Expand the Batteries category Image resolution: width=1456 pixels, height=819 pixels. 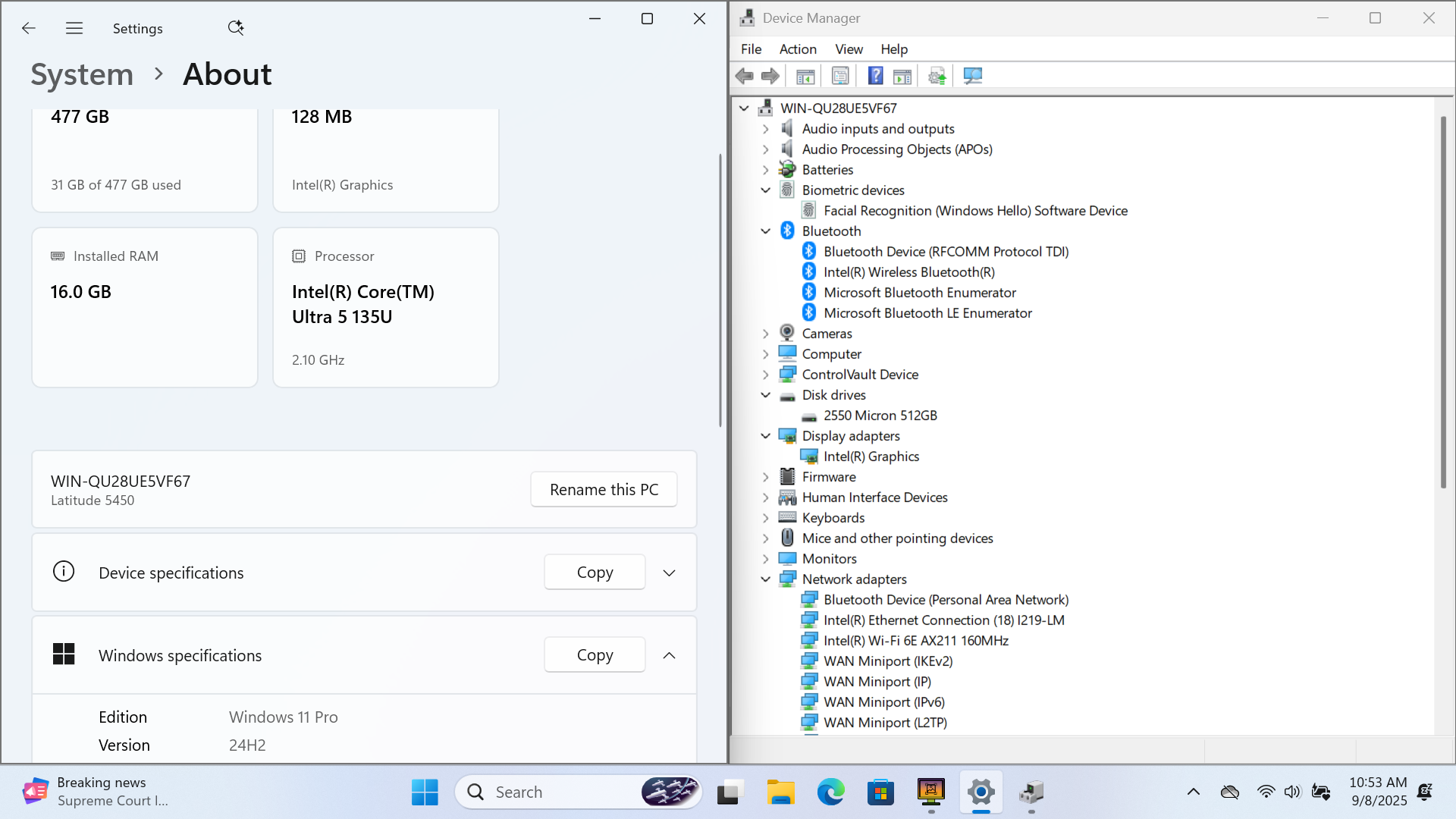tap(766, 170)
